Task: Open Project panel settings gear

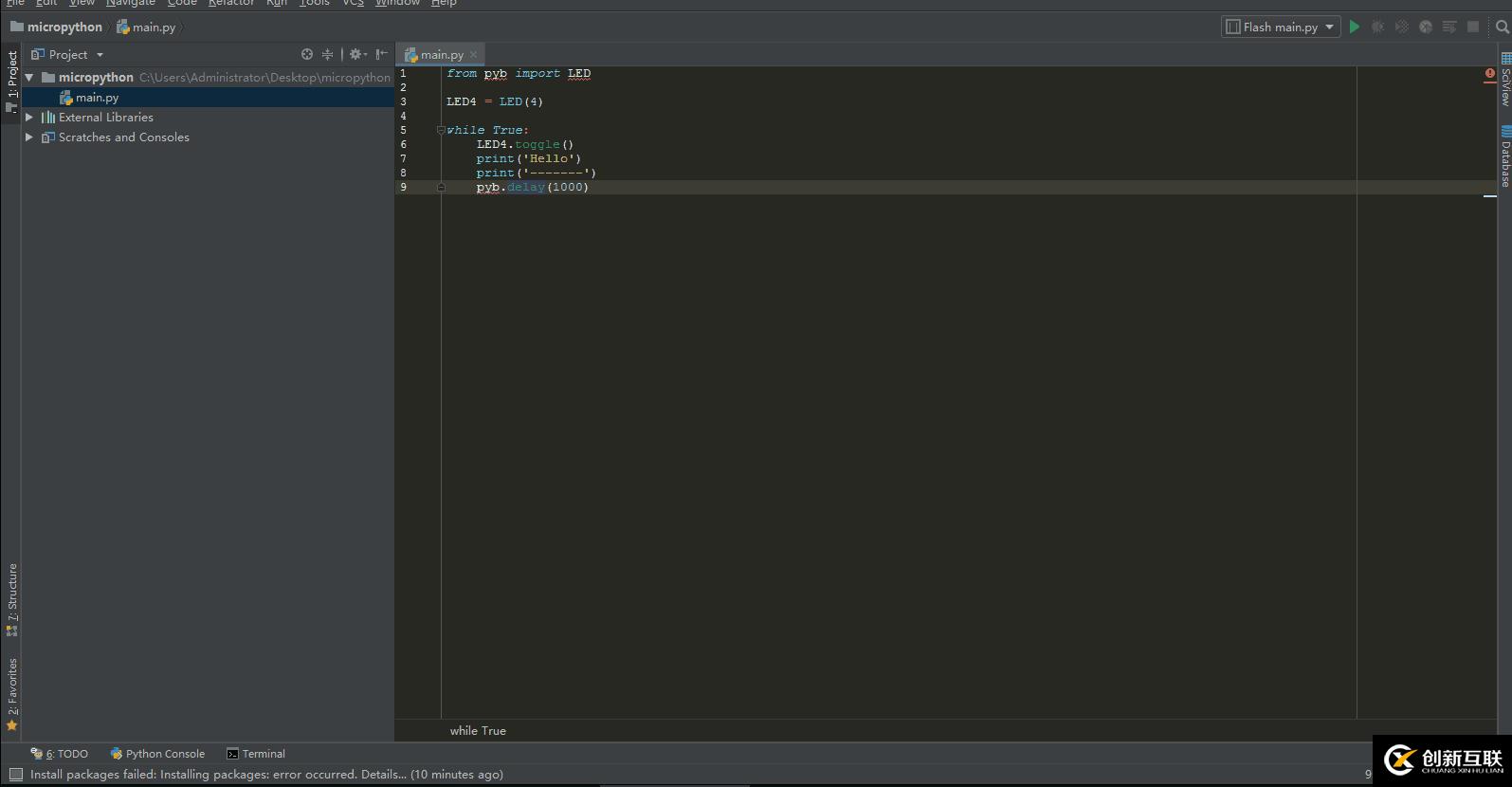Action: click(x=356, y=55)
